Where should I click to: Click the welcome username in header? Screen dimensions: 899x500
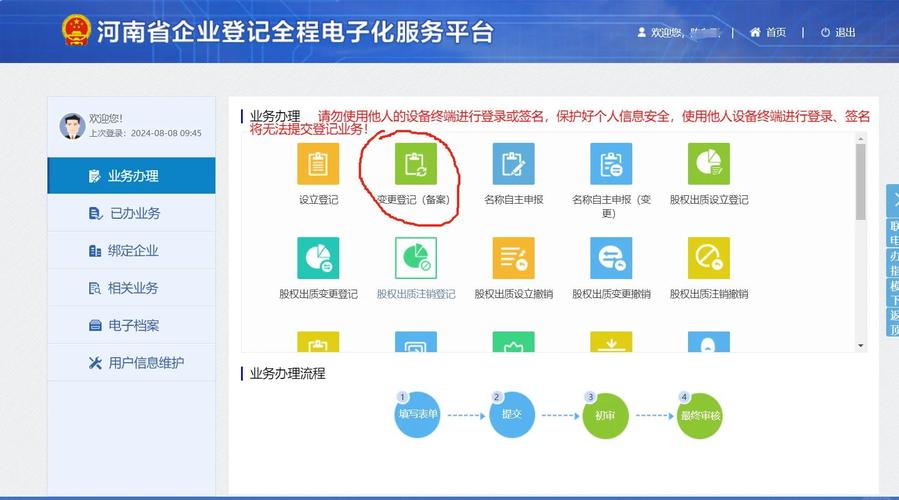point(679,33)
